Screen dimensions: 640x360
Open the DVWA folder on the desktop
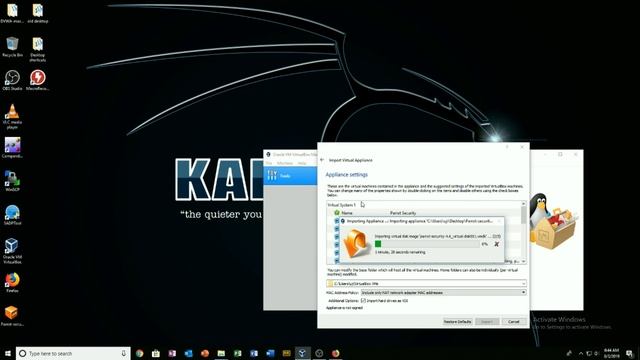coord(12,13)
